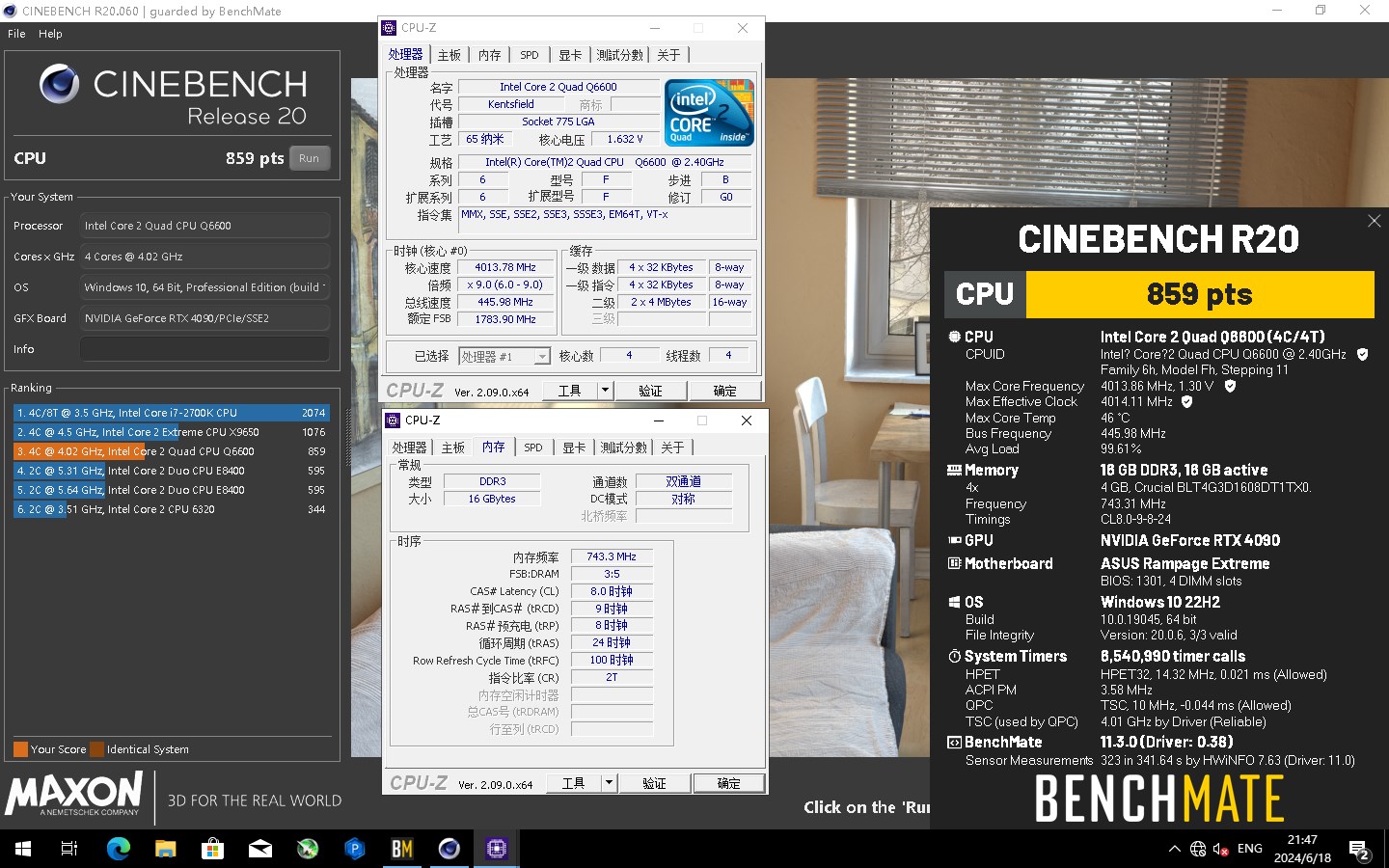Open the SPD tab in the lower CPU-Z
The width and height of the screenshot is (1389, 868).
(533, 448)
